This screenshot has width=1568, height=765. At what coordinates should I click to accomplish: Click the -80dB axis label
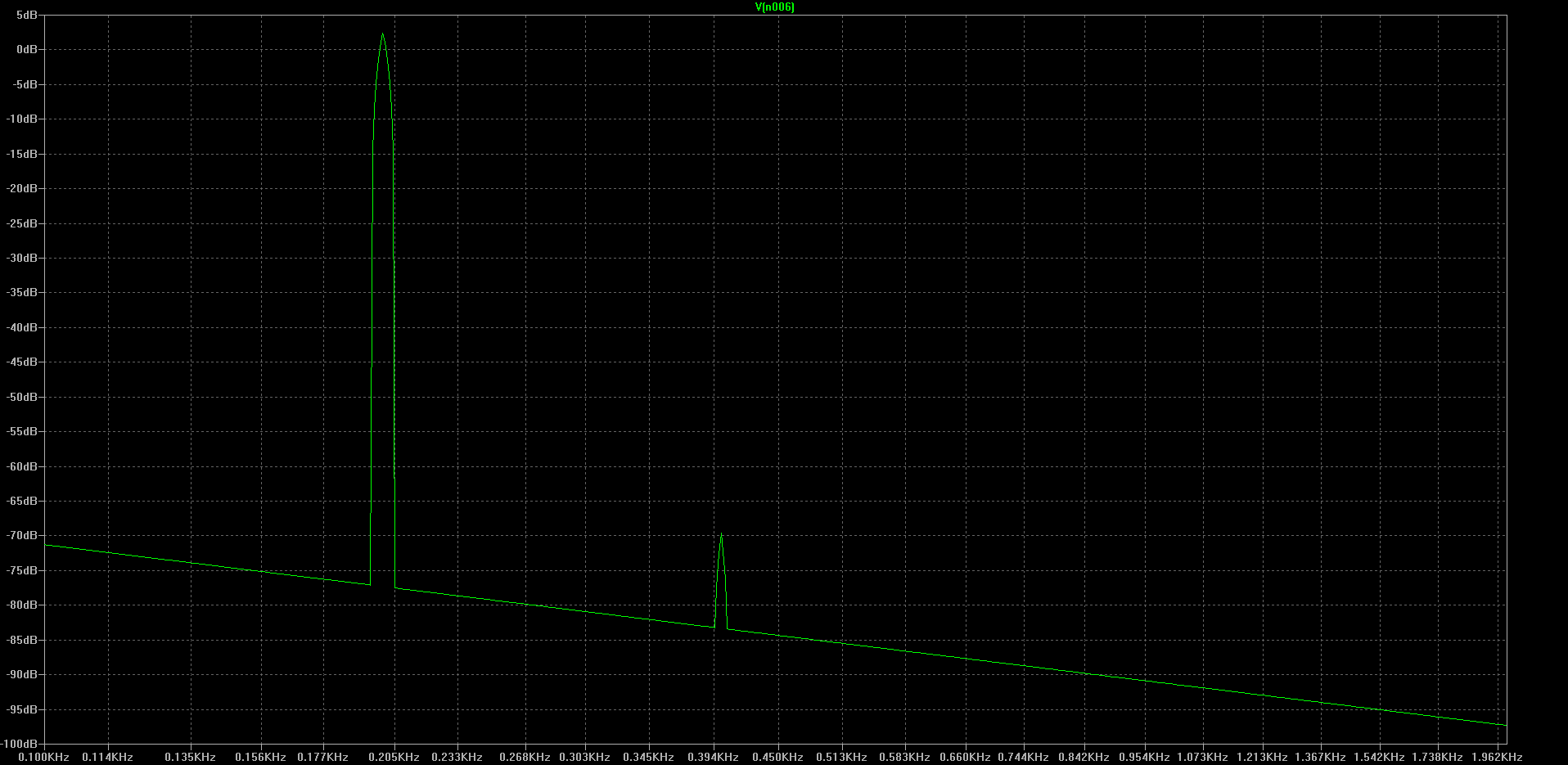[x=22, y=605]
